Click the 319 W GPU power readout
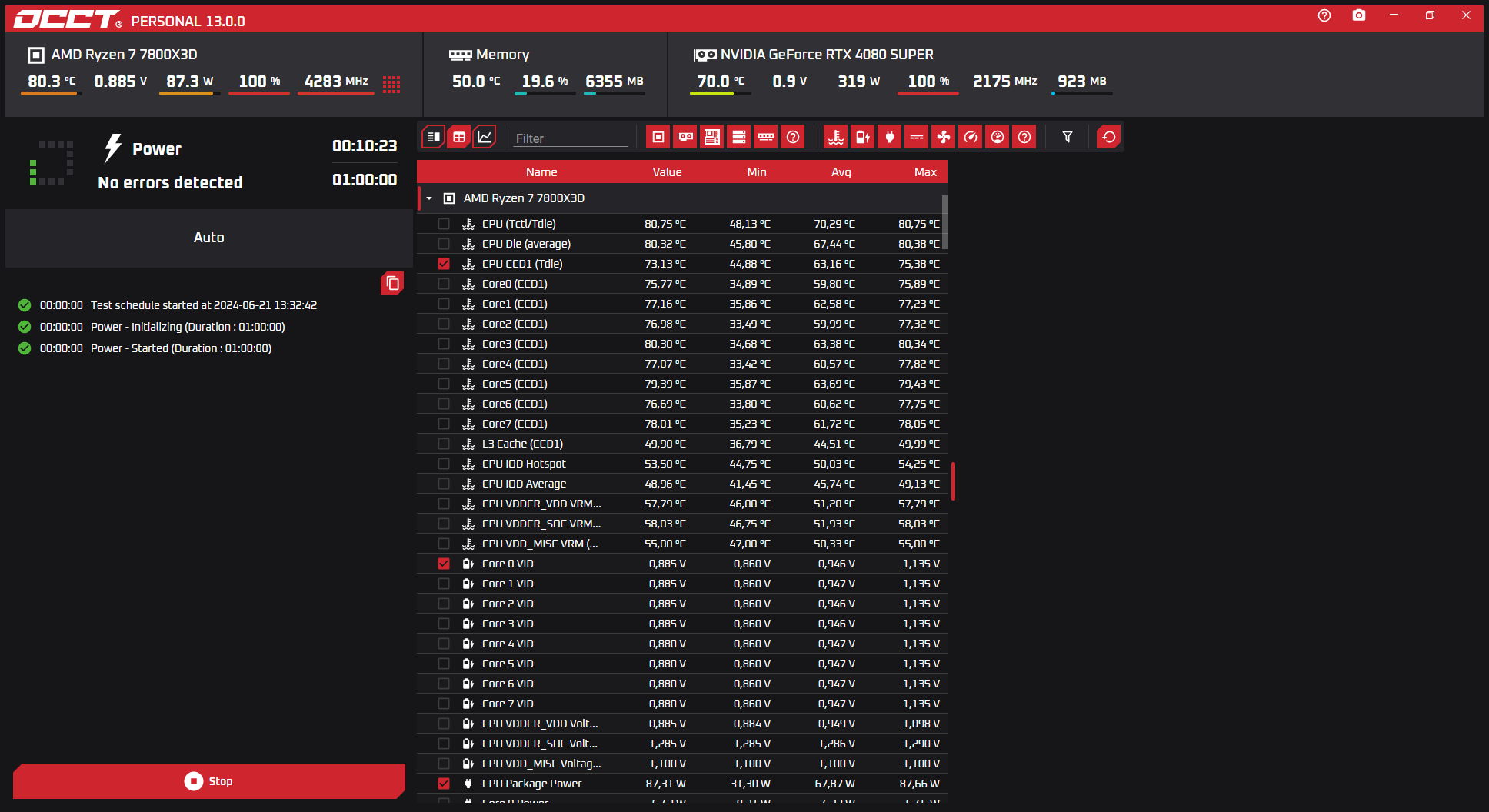Viewport: 1489px width, 812px height. click(858, 82)
